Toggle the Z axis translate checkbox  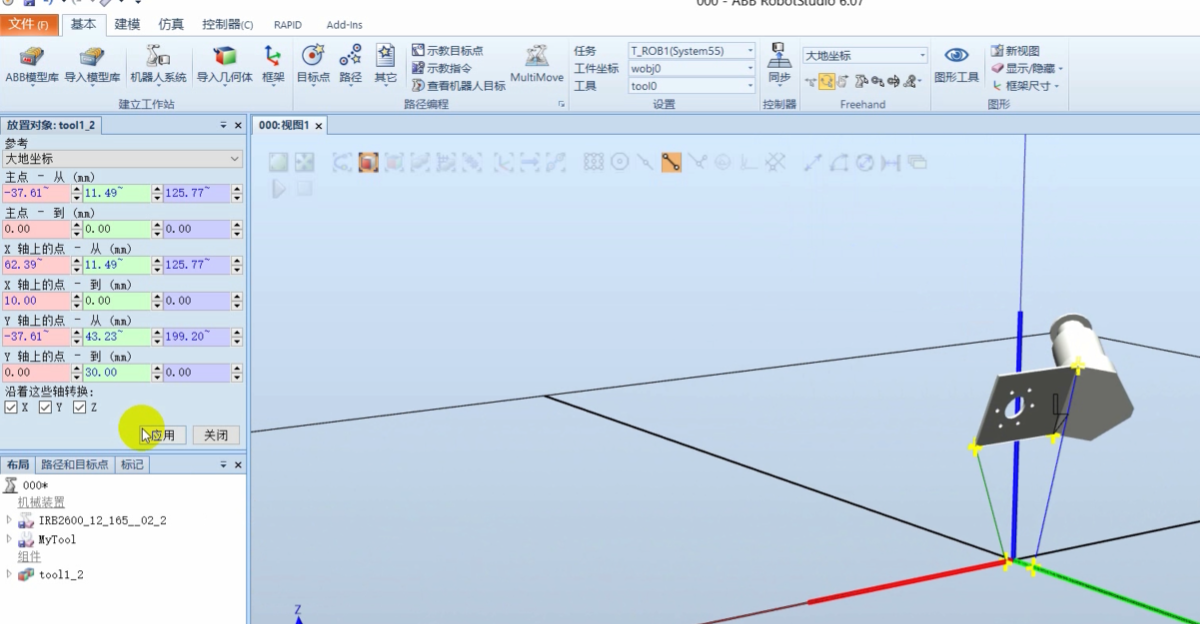coord(79,408)
